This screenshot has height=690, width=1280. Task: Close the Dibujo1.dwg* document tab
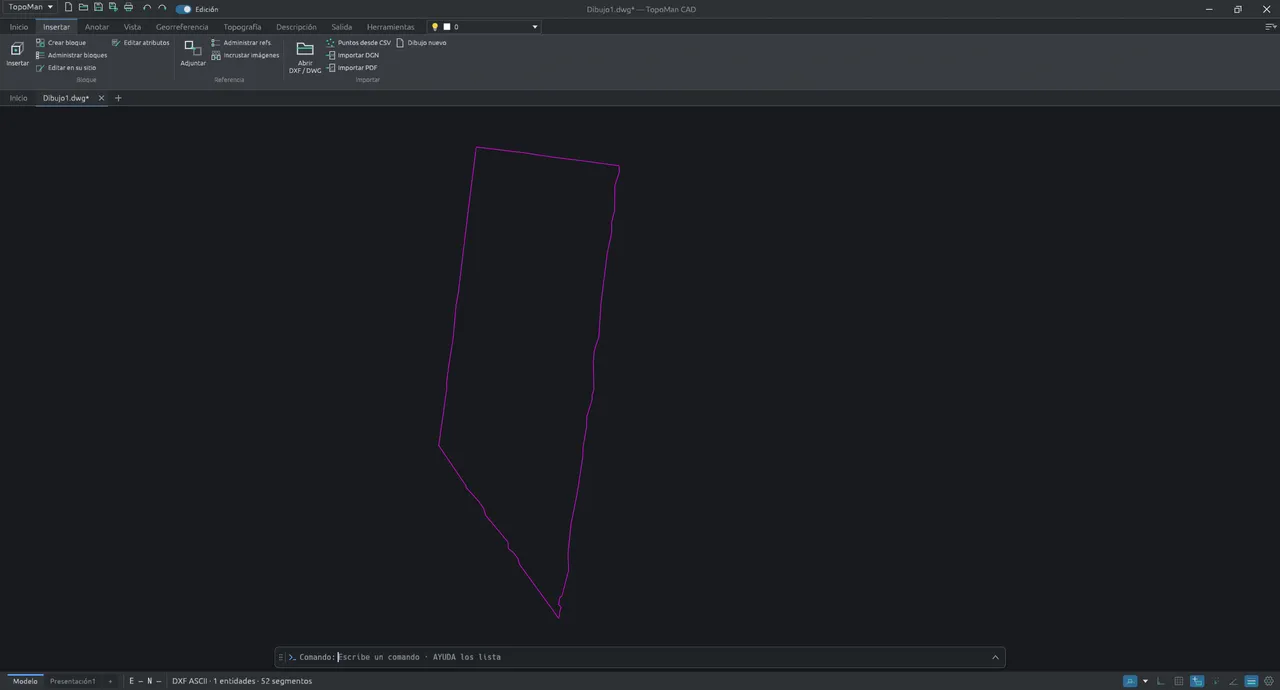(x=101, y=98)
